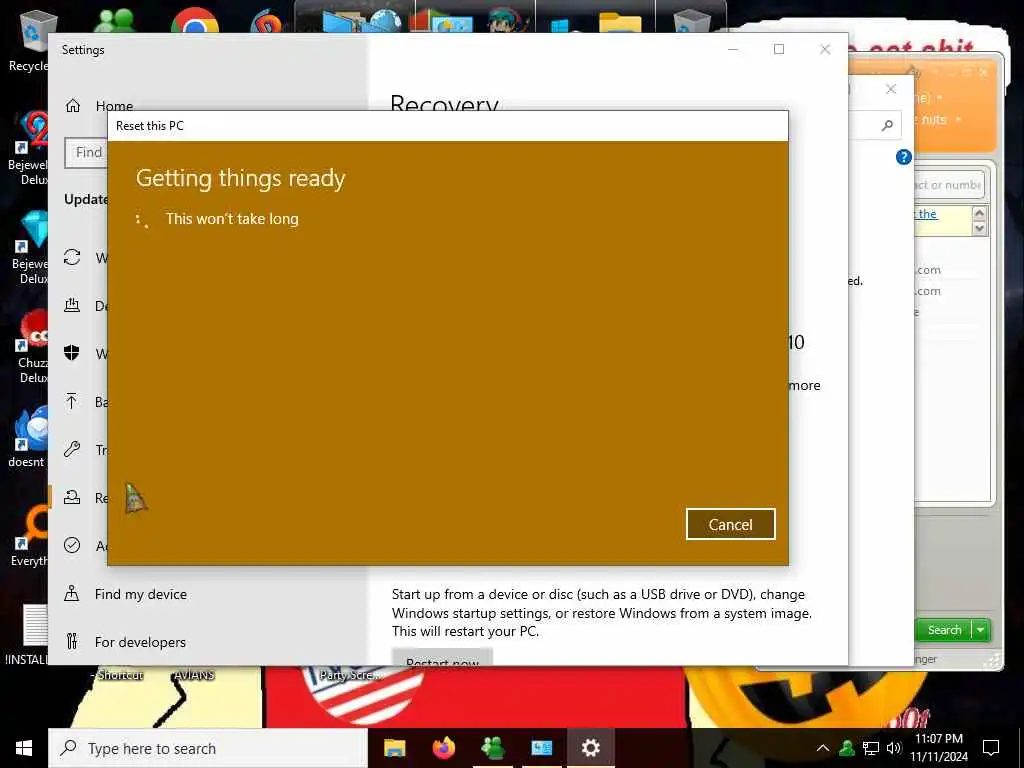Open Messenger app green people icon in taskbar
This screenshot has width=1024, height=768.
tap(492, 748)
